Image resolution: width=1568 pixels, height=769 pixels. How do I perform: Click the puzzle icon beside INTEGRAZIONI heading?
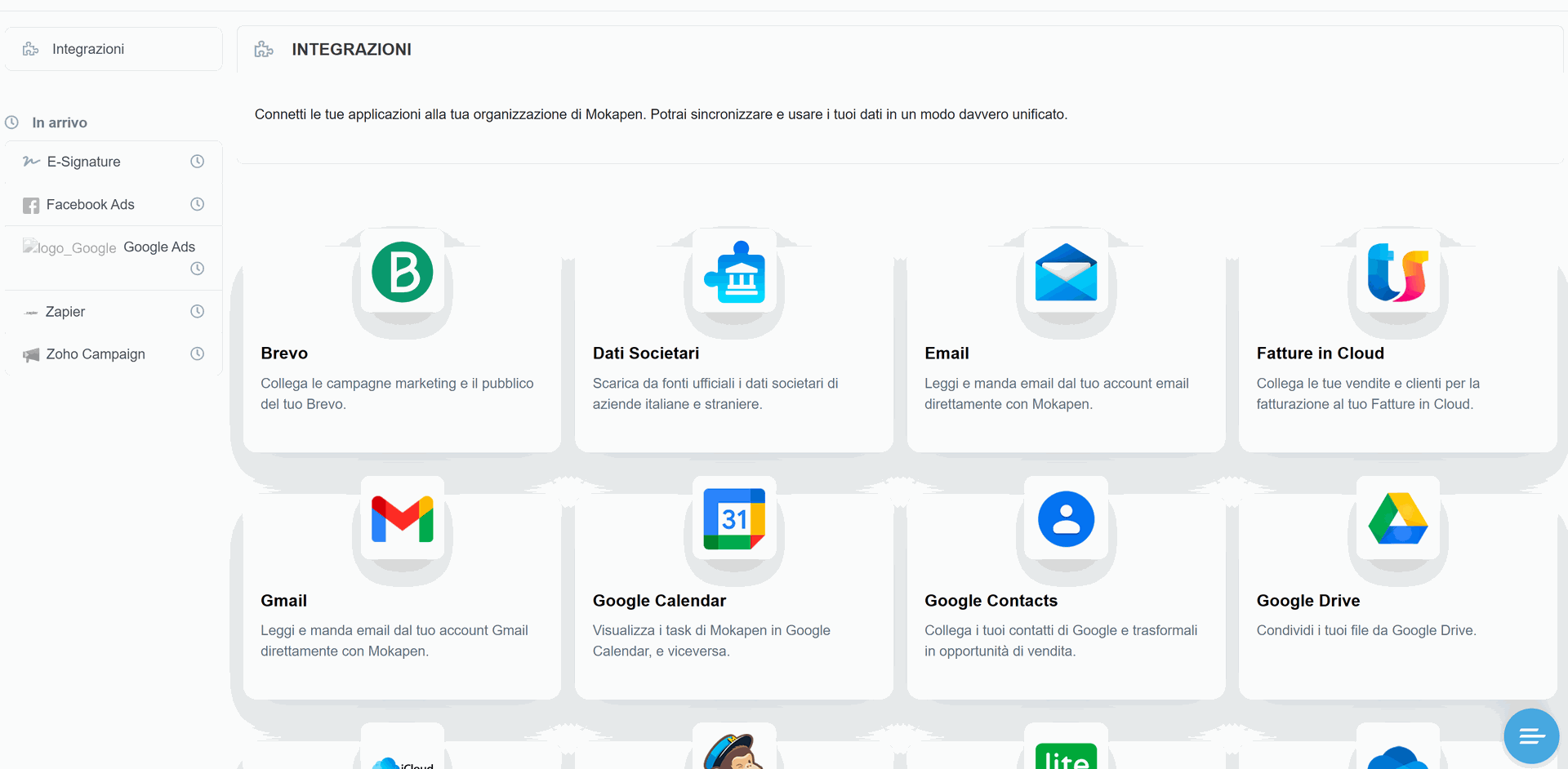pos(264,50)
